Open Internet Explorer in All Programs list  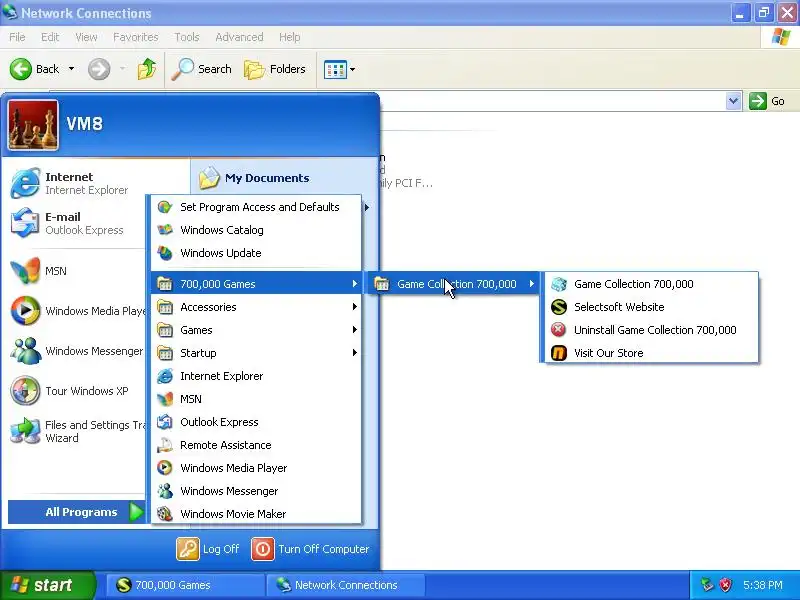coord(256,376)
